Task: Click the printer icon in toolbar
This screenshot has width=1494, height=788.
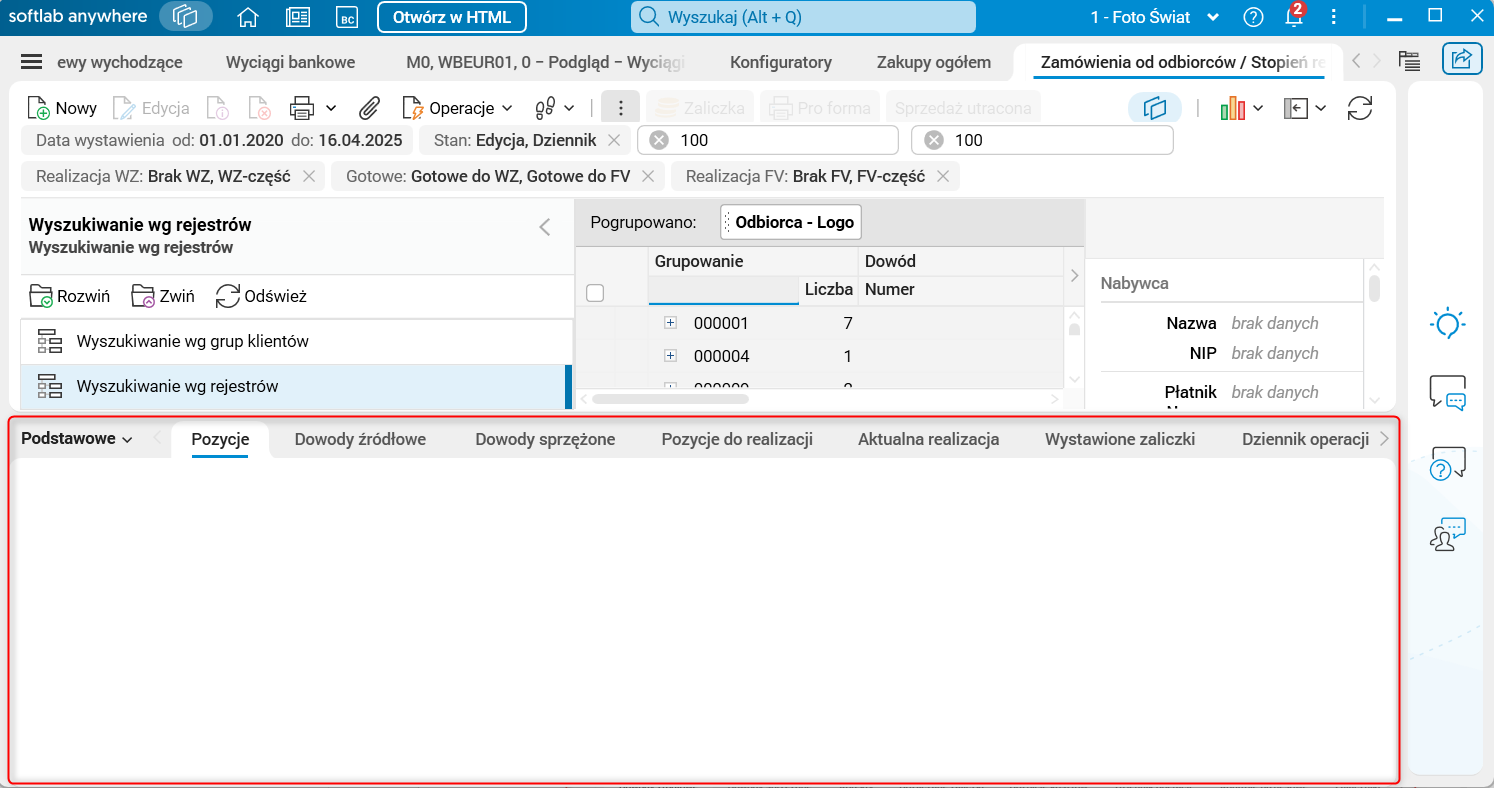Action: click(x=302, y=108)
